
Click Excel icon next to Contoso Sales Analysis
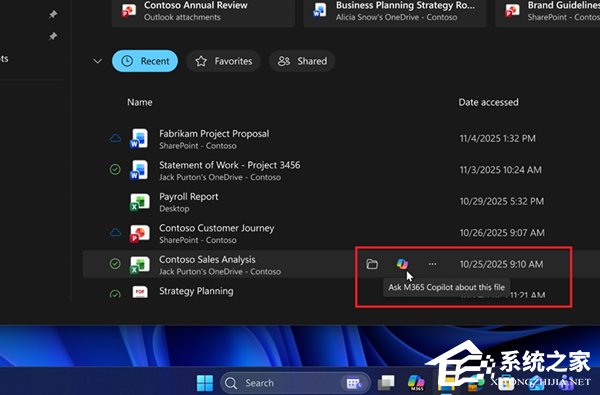pos(139,264)
